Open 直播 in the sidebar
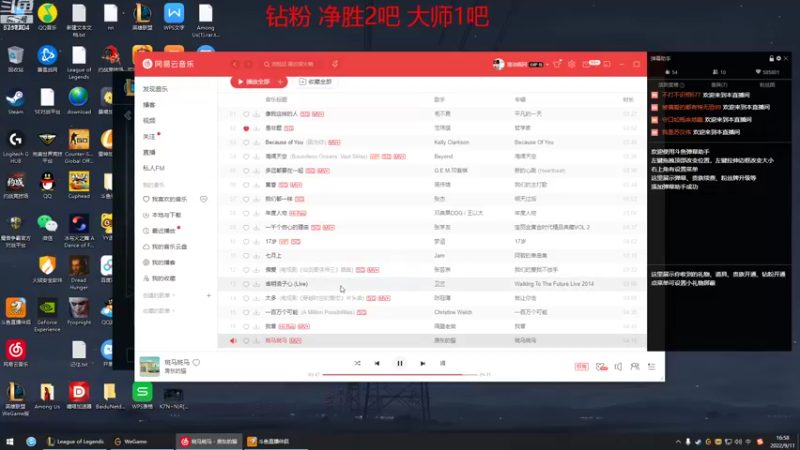800x450 pixels. click(149, 152)
